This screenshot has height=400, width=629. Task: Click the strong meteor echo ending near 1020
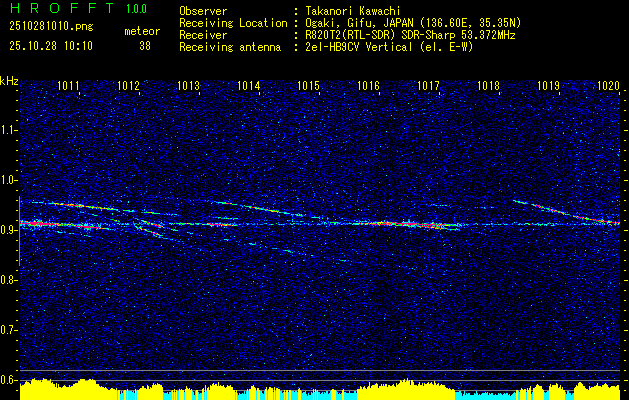[566, 211]
